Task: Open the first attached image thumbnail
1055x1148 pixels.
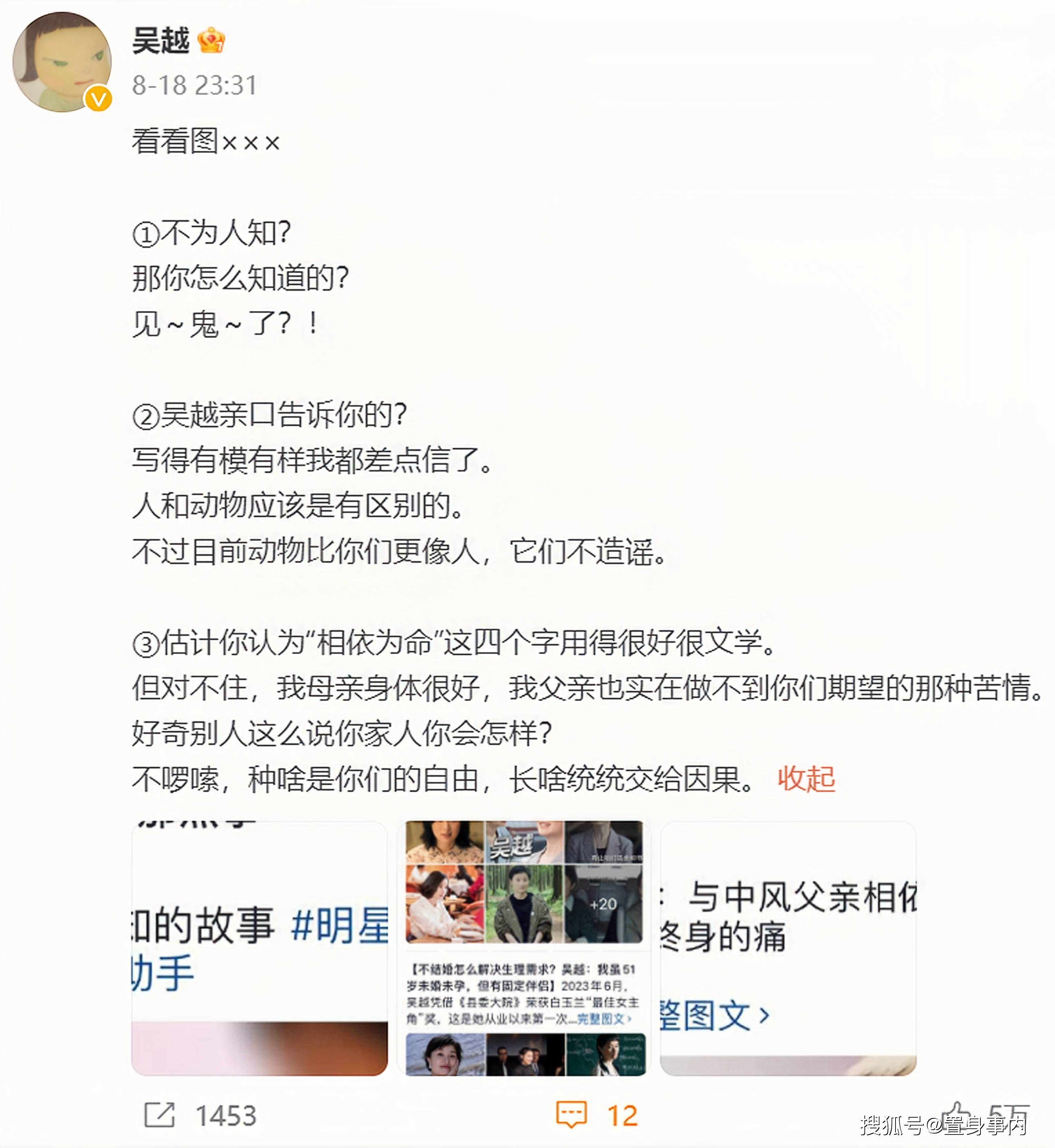Action: pos(260,948)
